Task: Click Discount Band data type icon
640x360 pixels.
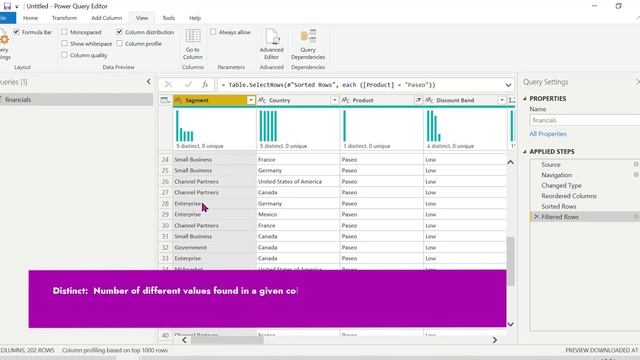Action: (x=429, y=100)
